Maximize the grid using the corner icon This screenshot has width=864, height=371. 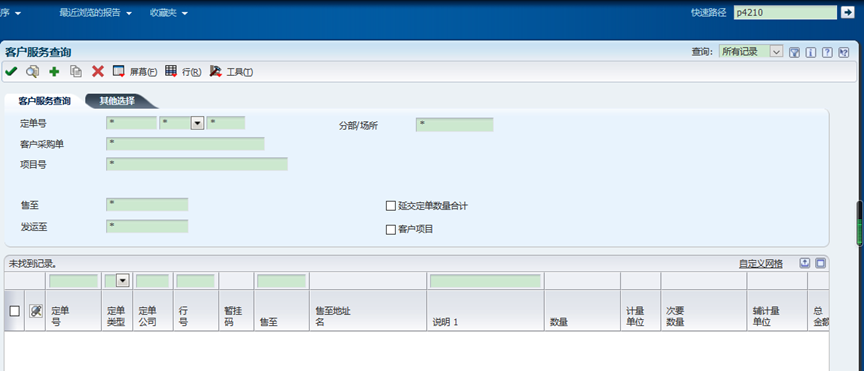click(820, 264)
